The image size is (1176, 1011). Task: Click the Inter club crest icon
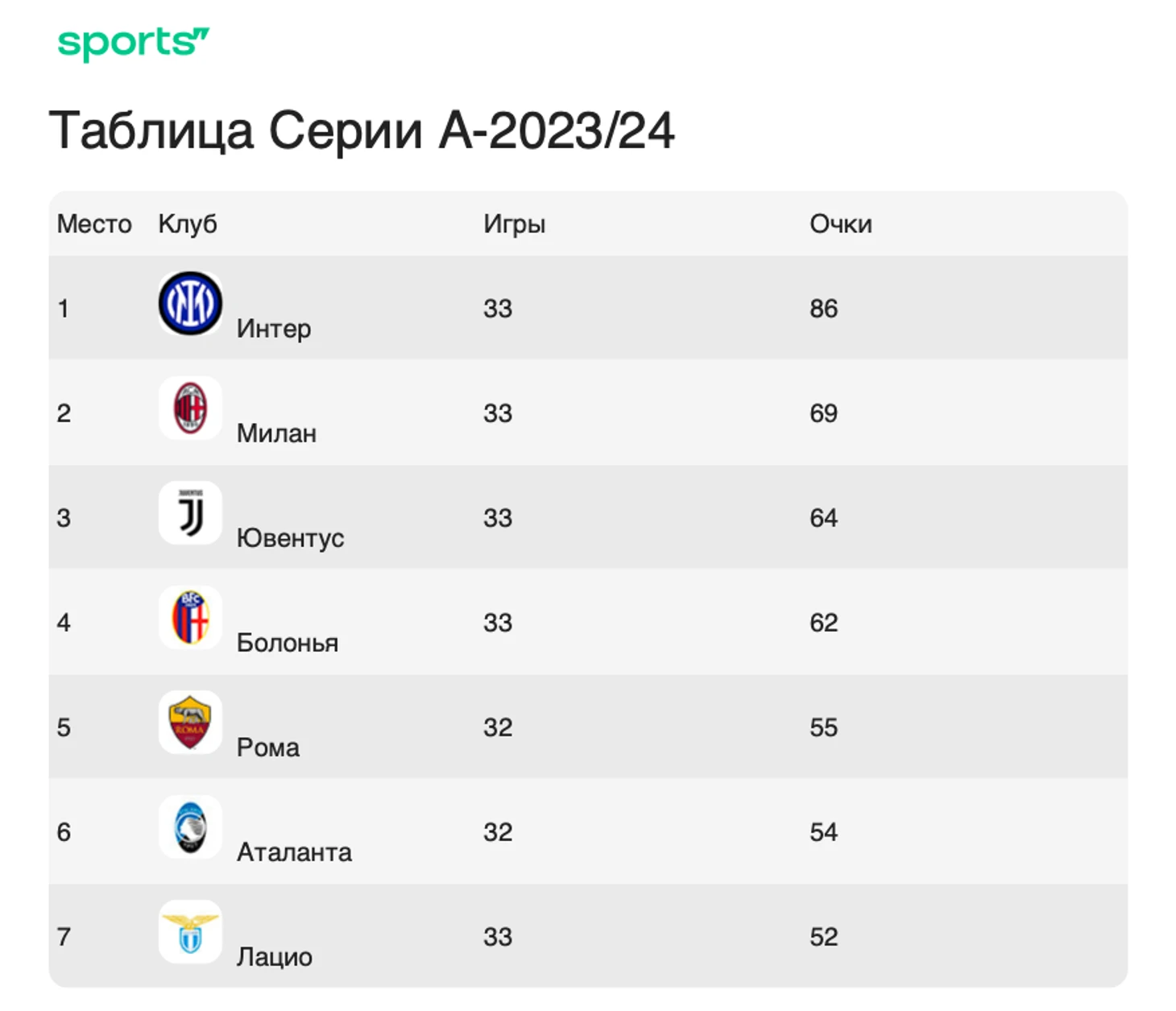pos(190,304)
